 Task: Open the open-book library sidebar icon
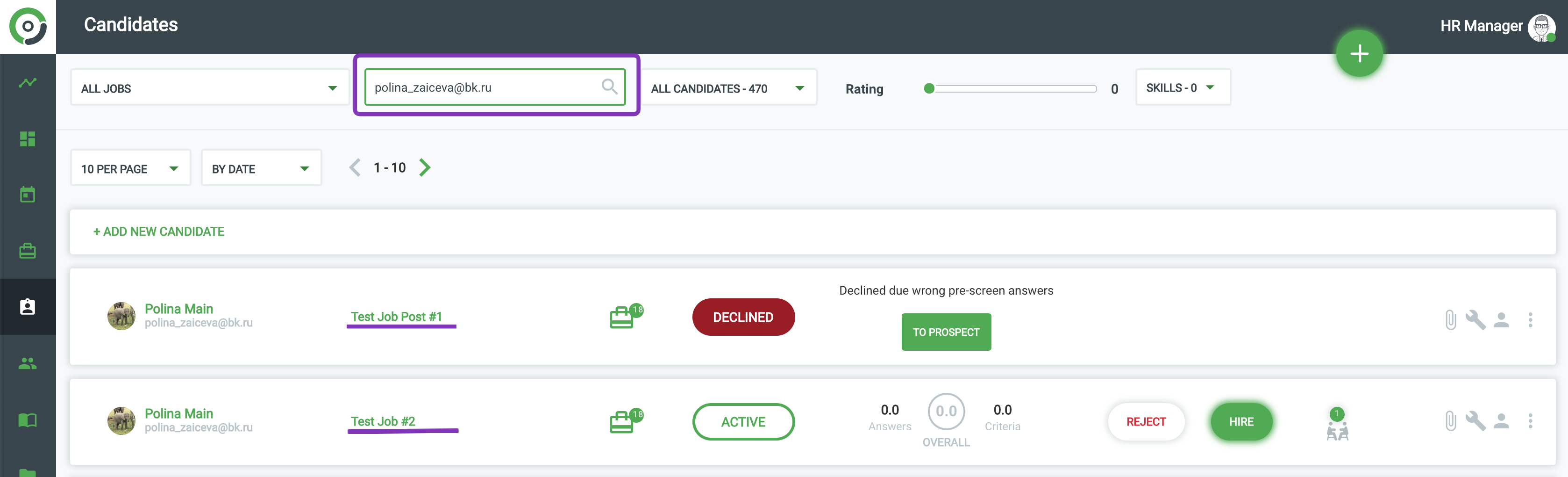coord(28,420)
